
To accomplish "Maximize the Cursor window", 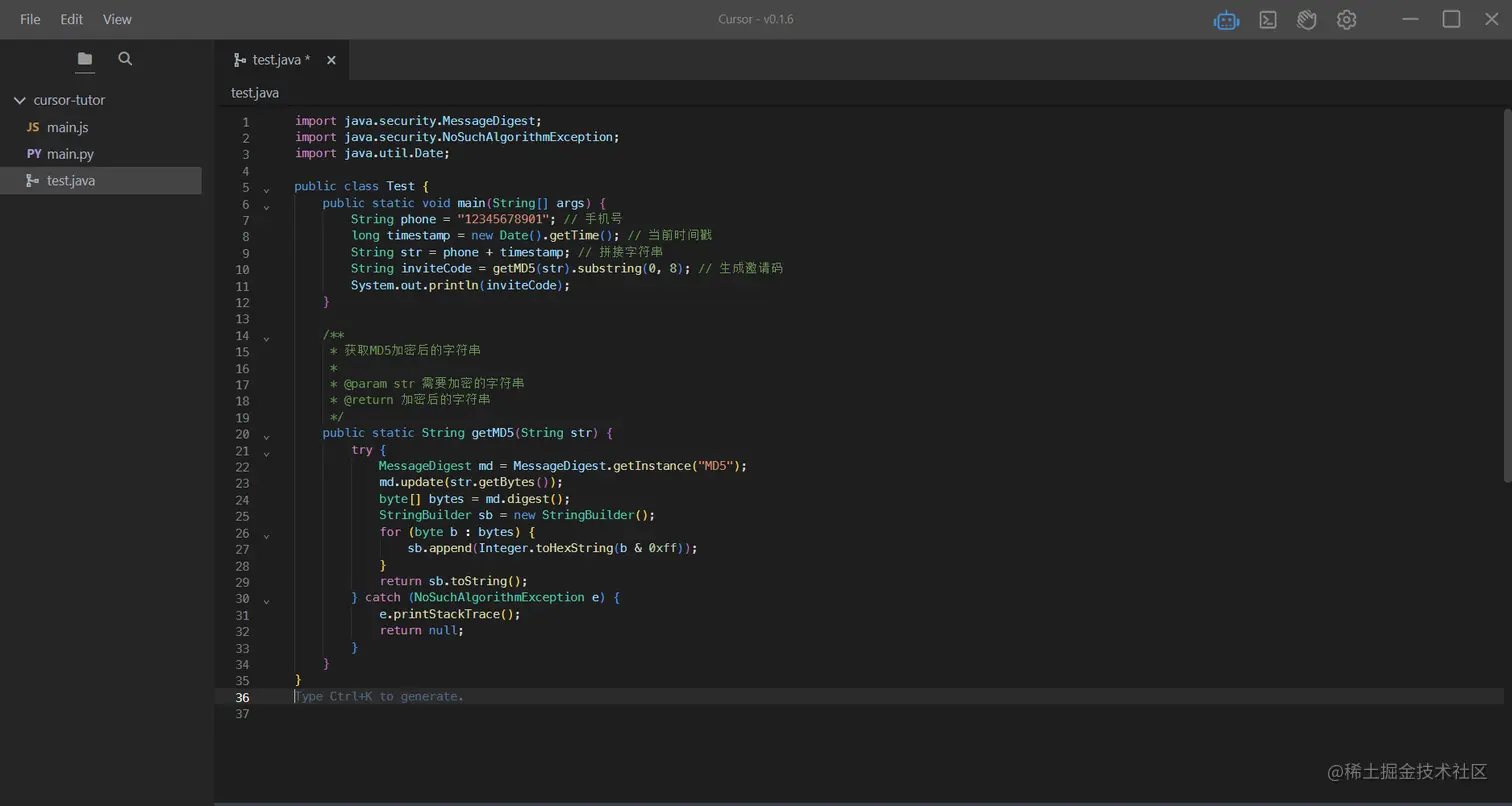I will (x=1451, y=19).
